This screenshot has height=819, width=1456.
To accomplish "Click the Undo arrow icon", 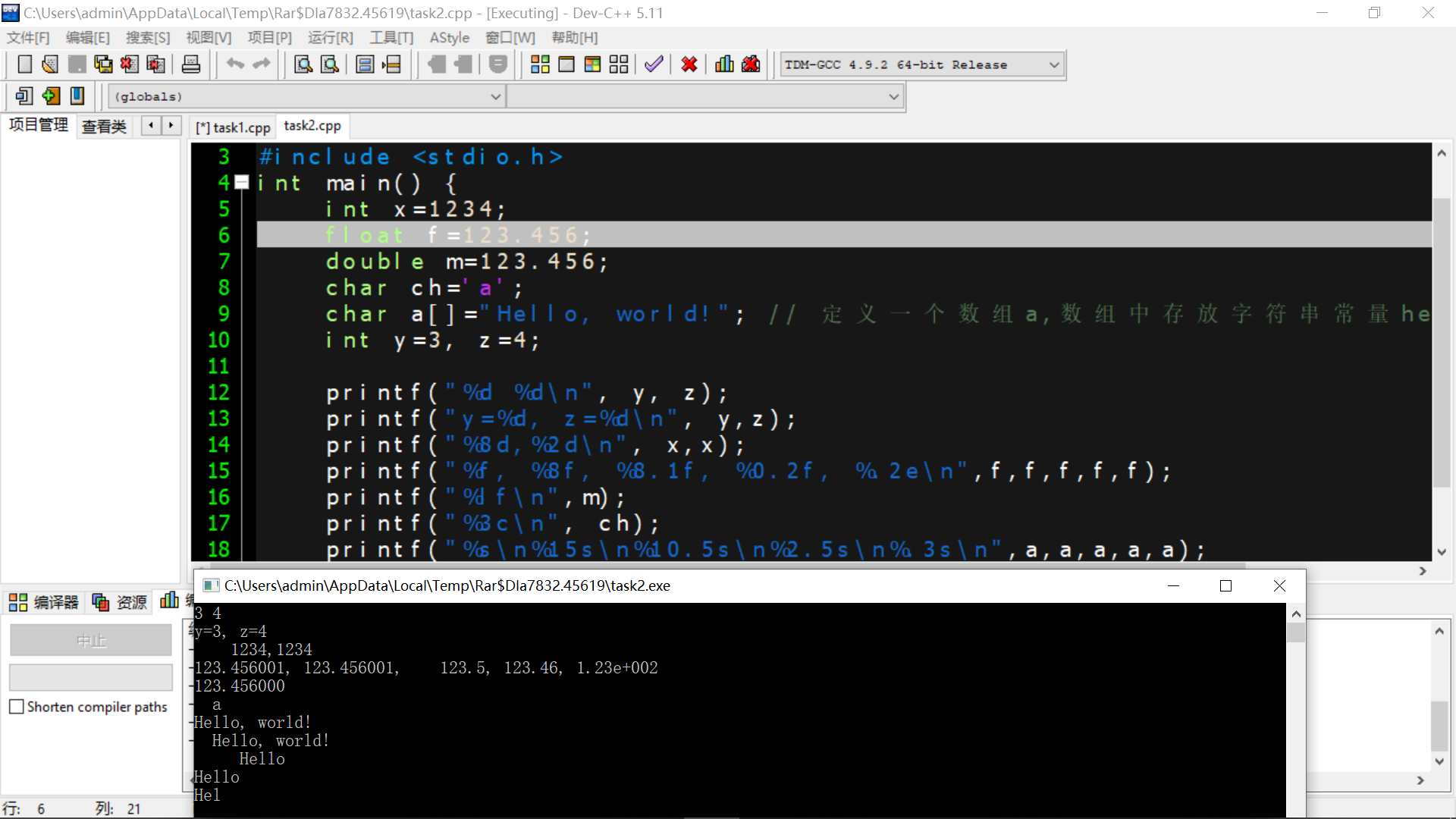I will [x=235, y=64].
